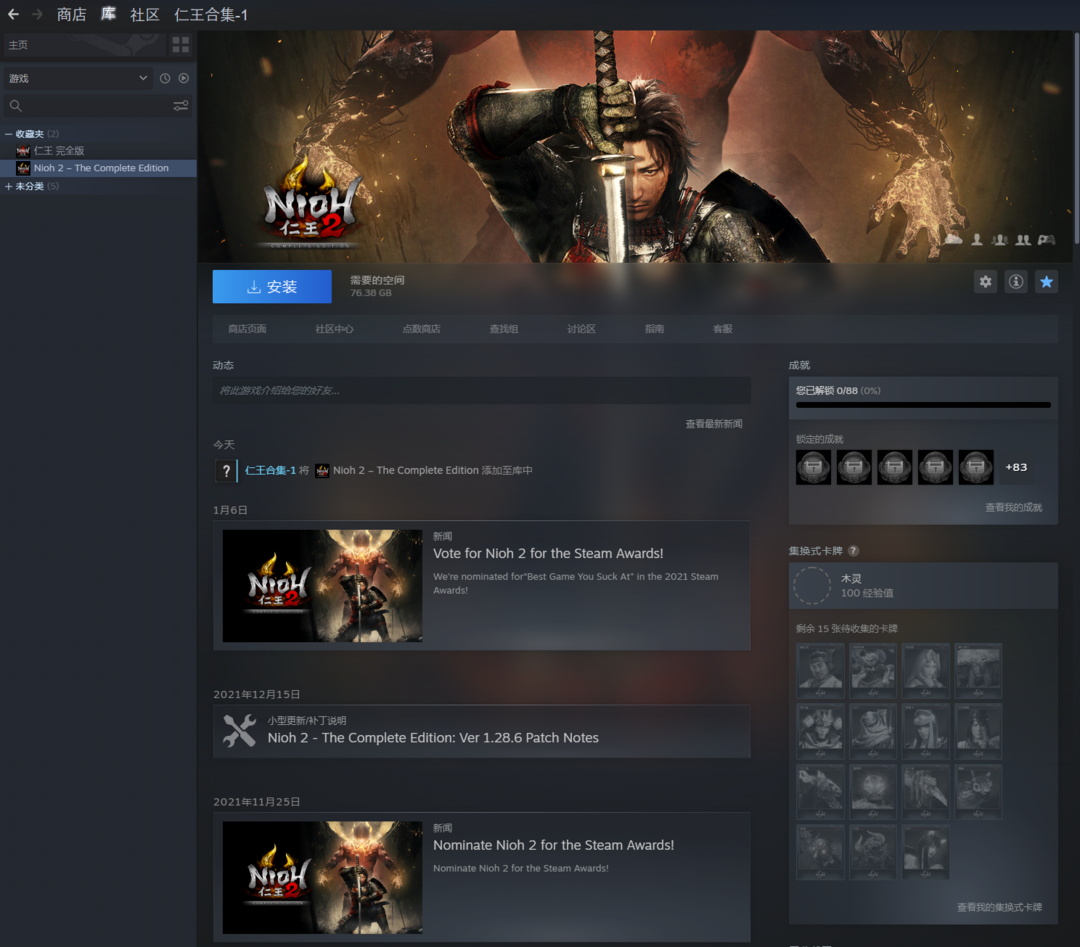This screenshot has height=947, width=1080.
Task: Go to the 社区中心 game tab
Action: tap(334, 329)
